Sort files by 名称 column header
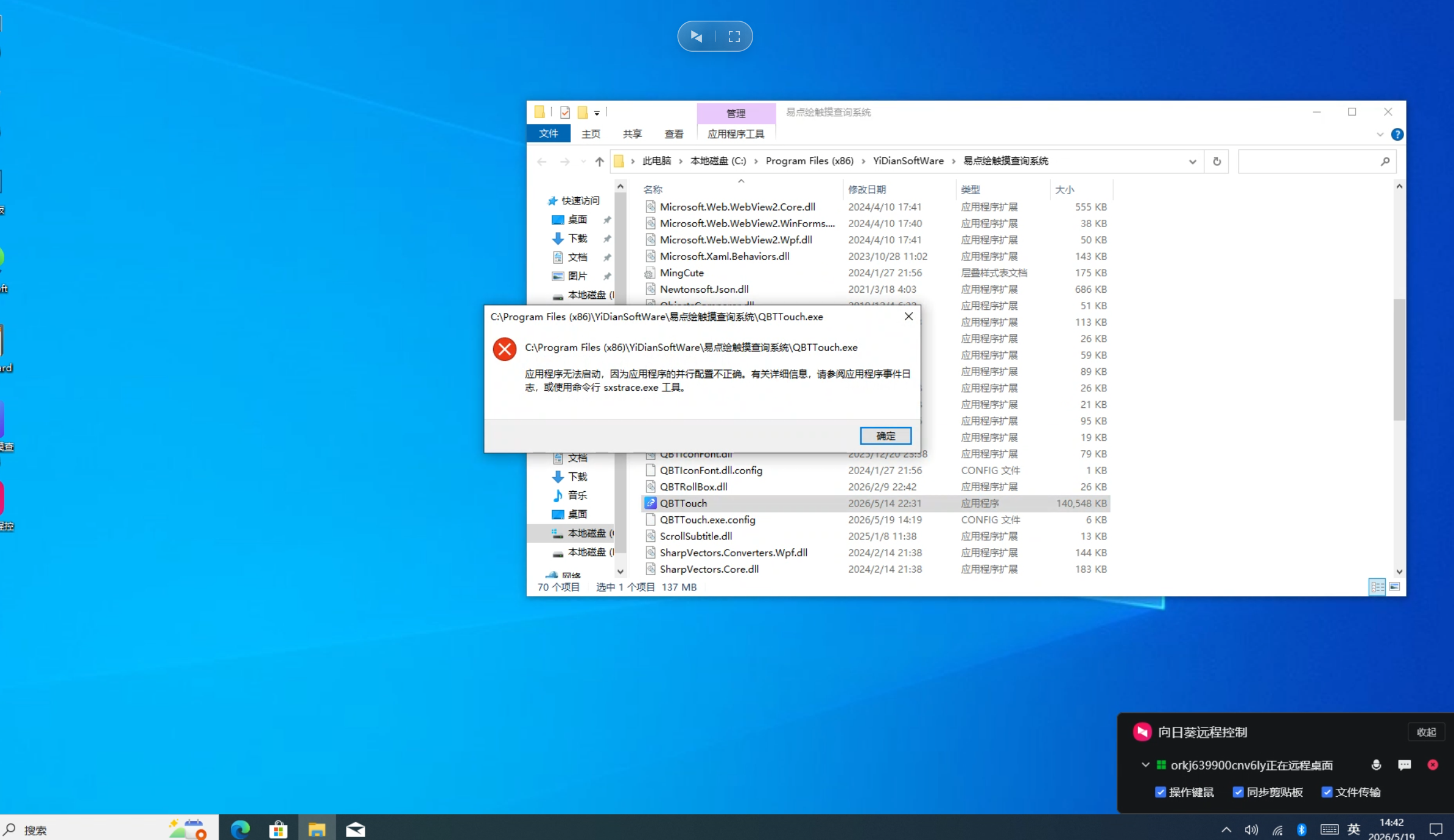The image size is (1454, 840). [x=653, y=190]
